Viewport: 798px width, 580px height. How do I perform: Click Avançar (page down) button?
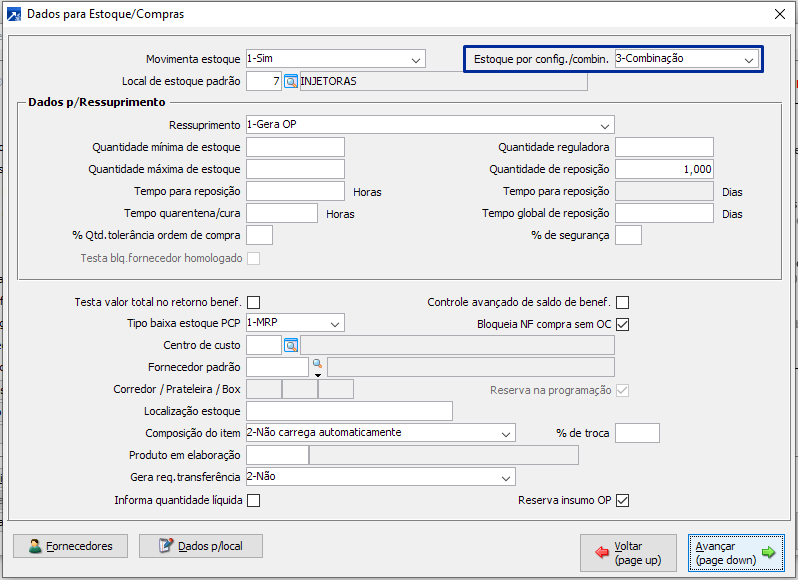[736, 553]
